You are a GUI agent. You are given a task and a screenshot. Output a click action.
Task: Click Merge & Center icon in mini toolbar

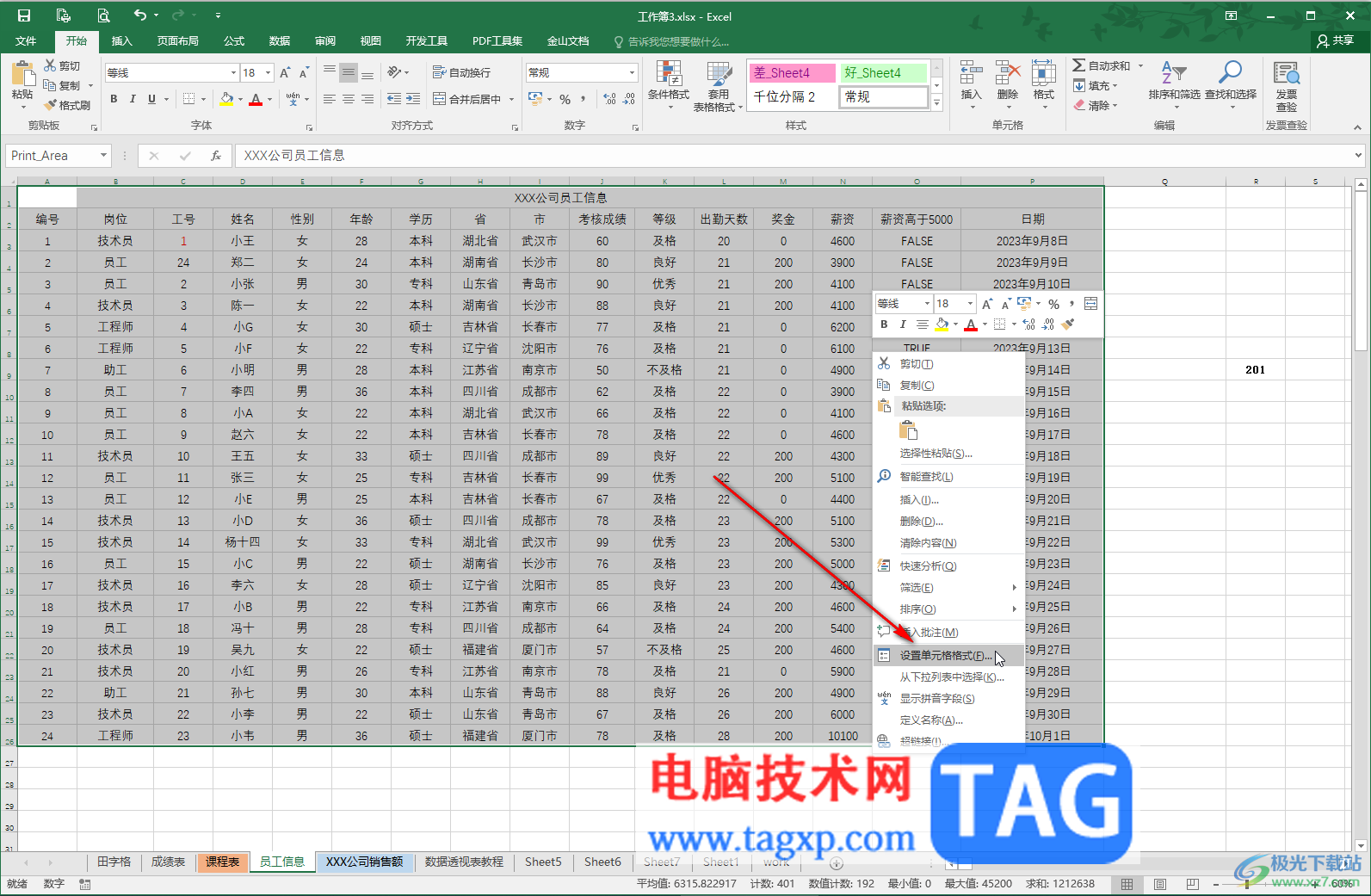(x=1090, y=303)
